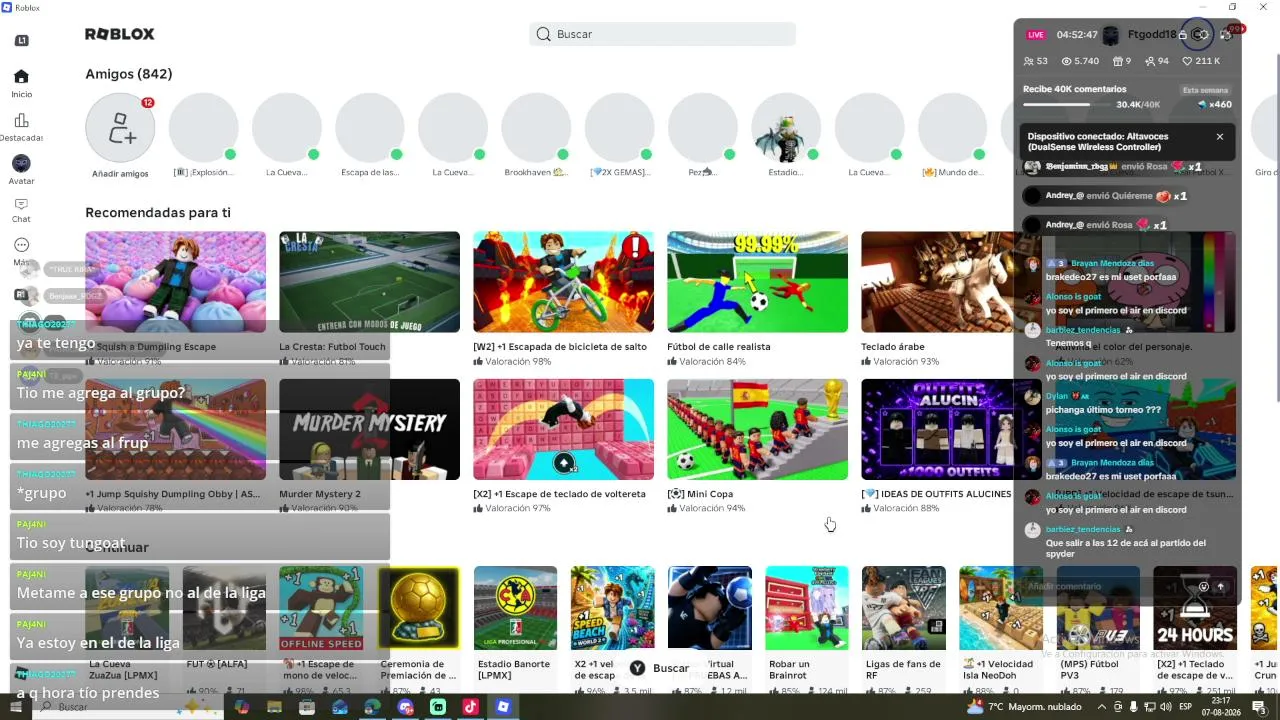
Task: Open Escapada de bicicleta de salto thumbnail
Action: tap(564, 282)
